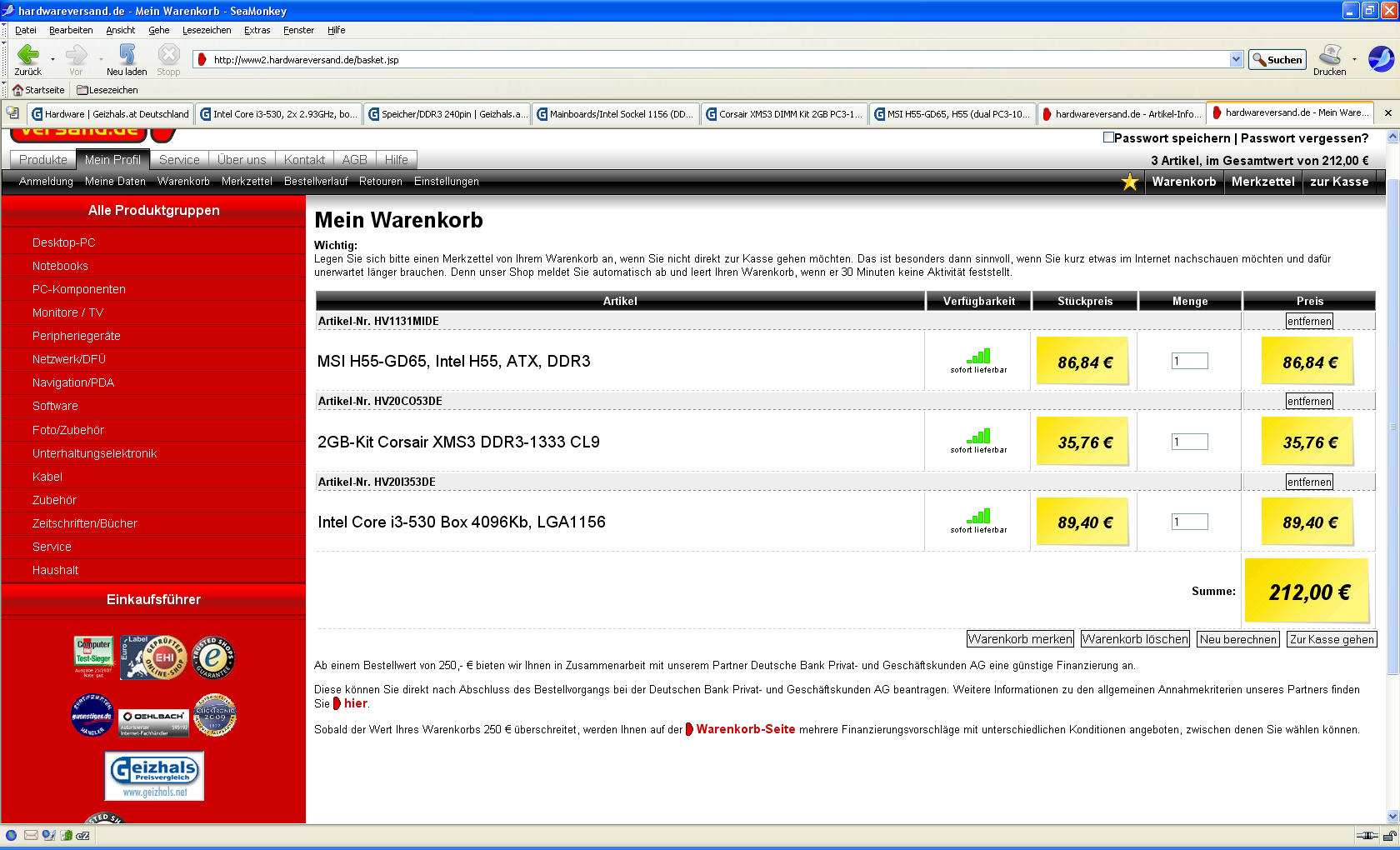1400x850 pixels.
Task: Click the scrollbar down arrow
Action: 1392,817
